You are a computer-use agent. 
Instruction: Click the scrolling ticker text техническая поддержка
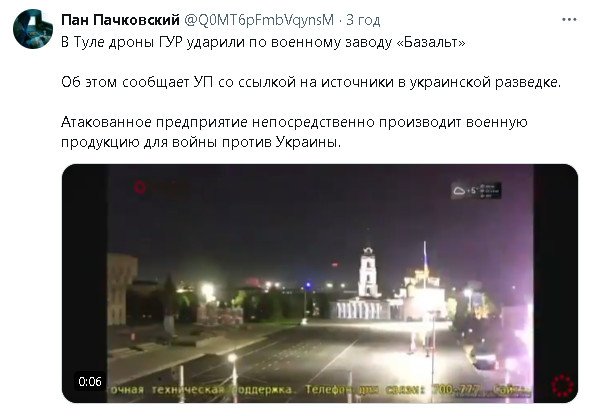pos(222,389)
